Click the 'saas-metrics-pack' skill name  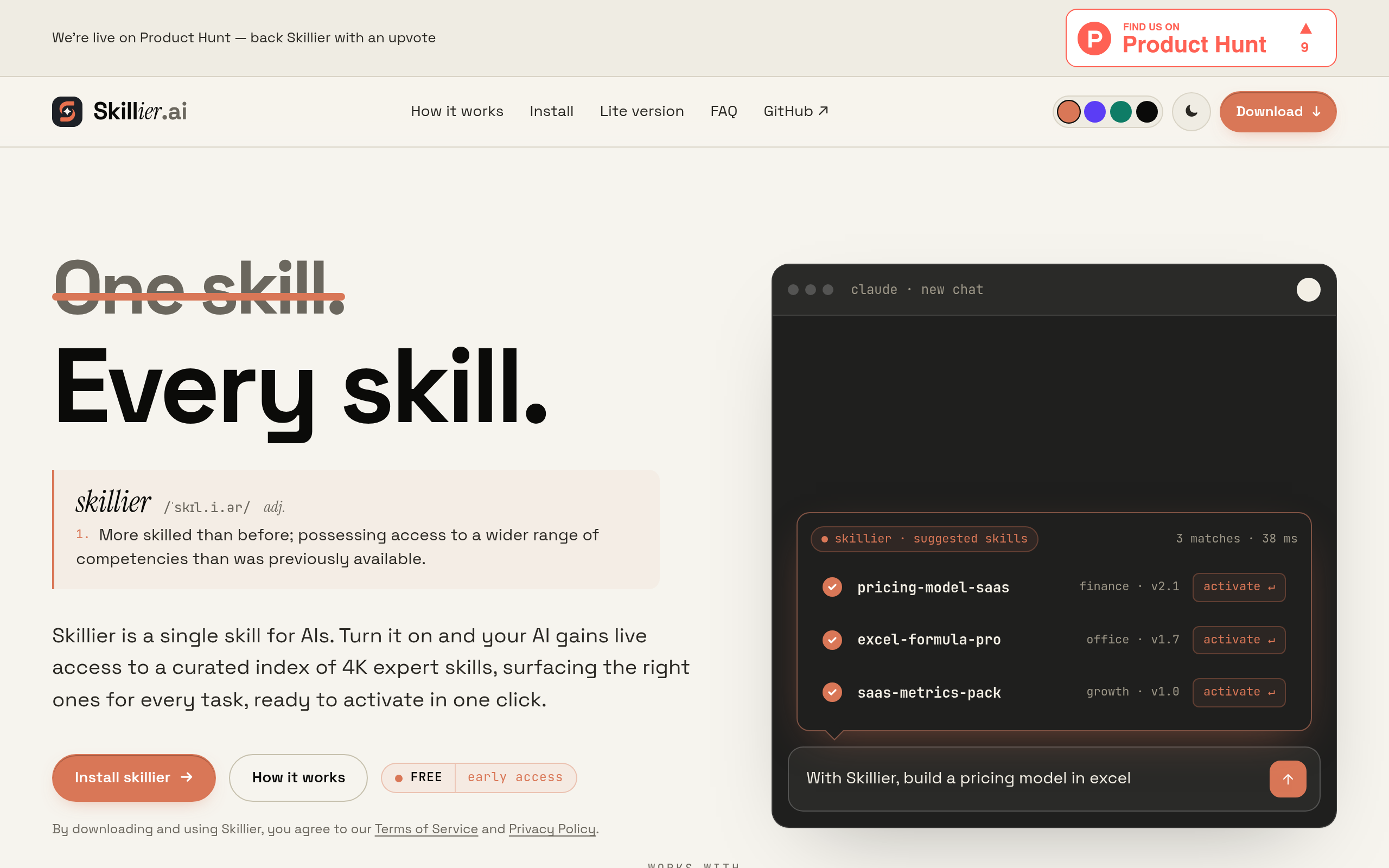929,692
